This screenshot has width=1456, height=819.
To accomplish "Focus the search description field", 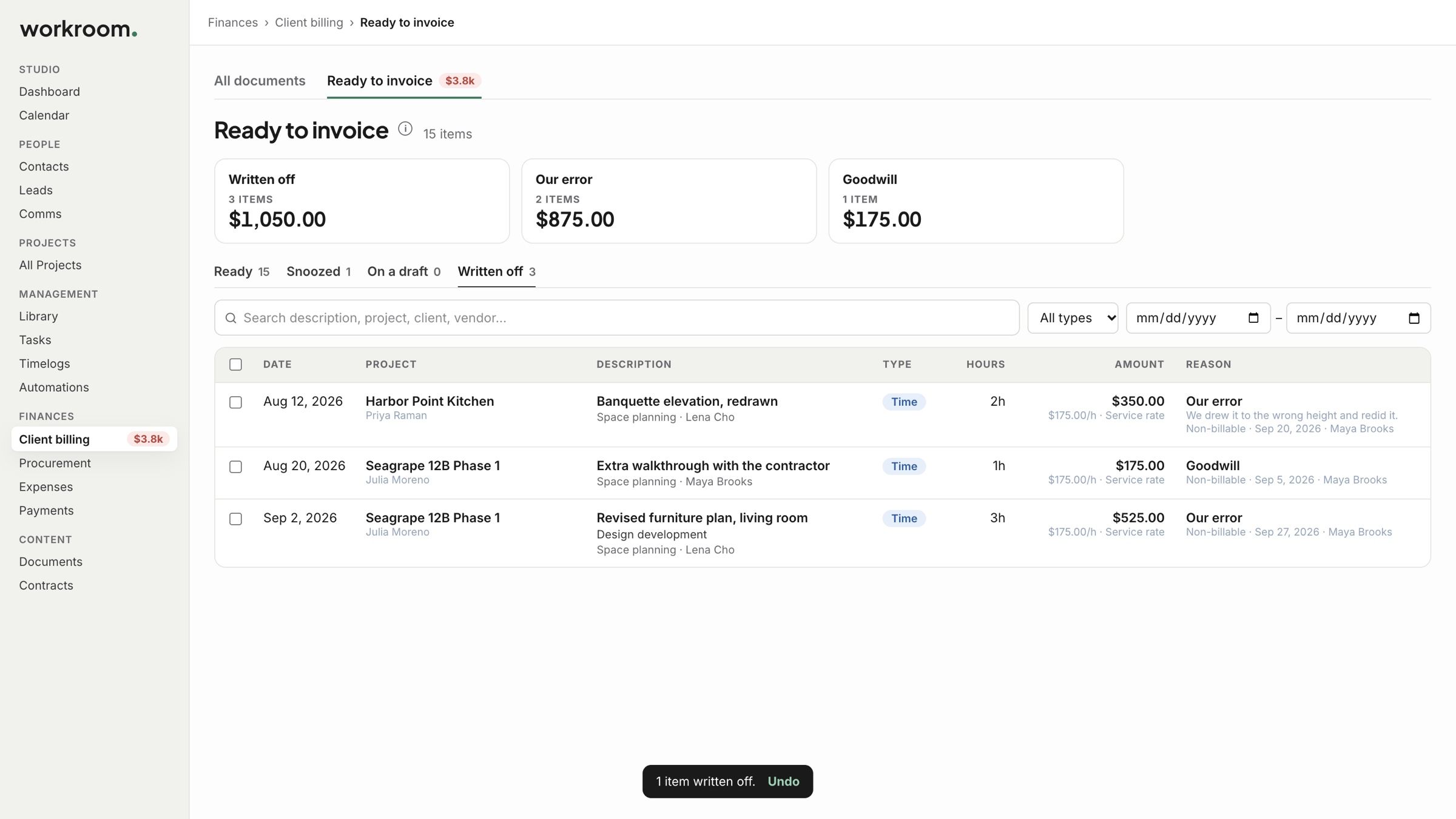I will (x=616, y=318).
